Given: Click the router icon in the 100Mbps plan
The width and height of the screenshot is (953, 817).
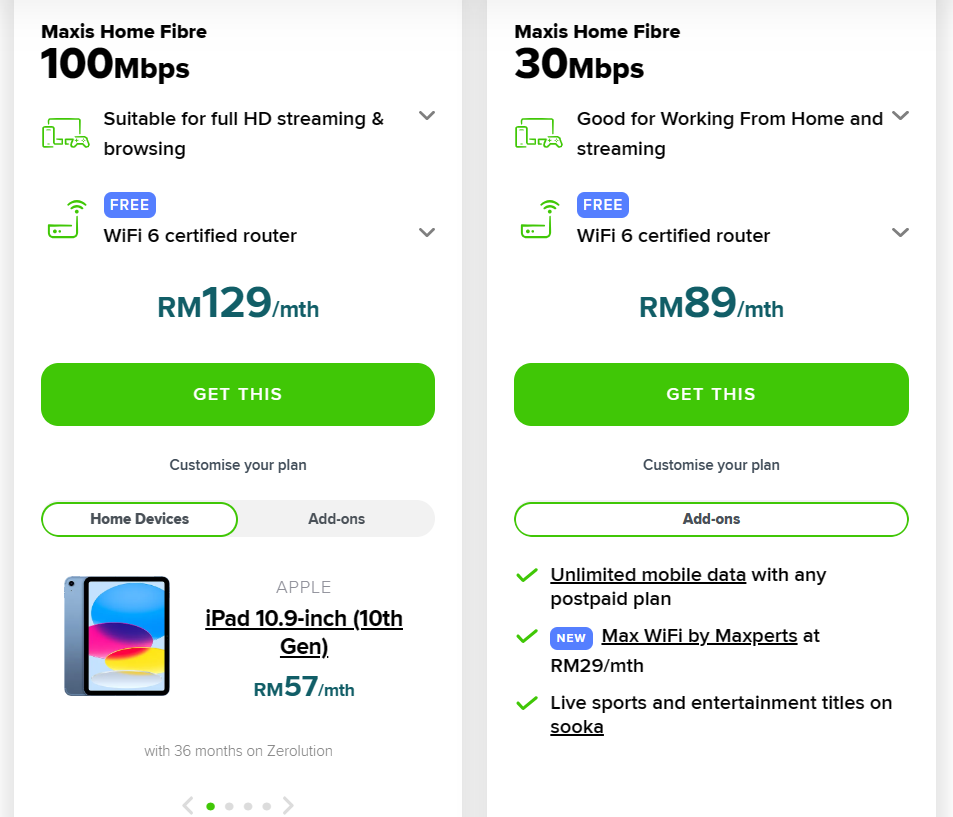Looking at the screenshot, I should [66, 219].
